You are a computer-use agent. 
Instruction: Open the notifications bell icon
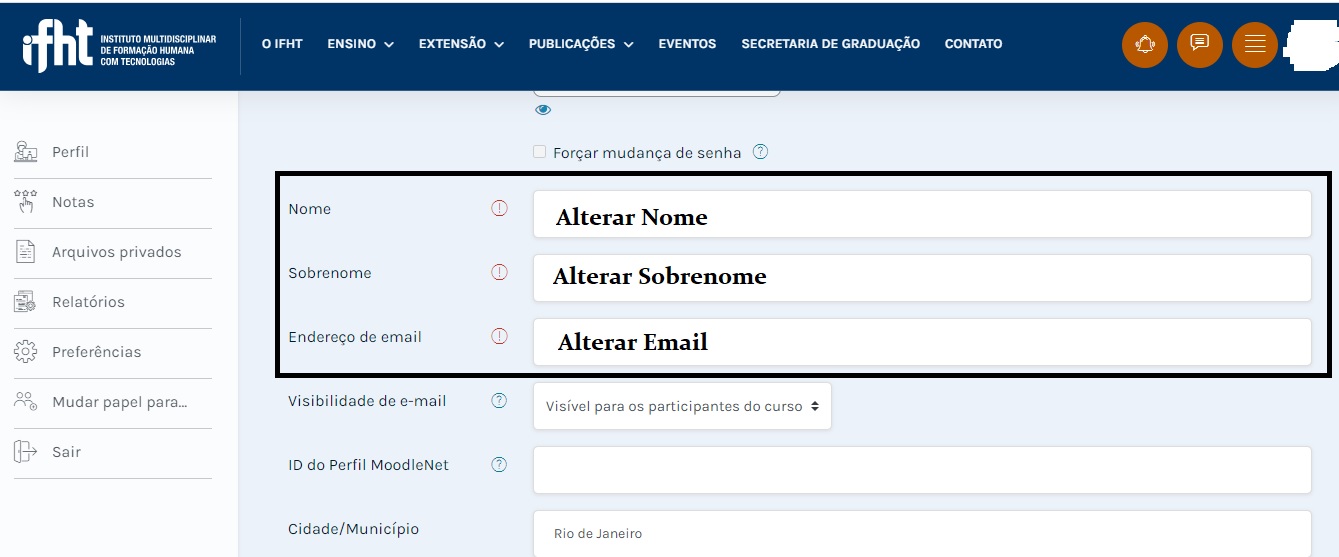(x=1145, y=45)
